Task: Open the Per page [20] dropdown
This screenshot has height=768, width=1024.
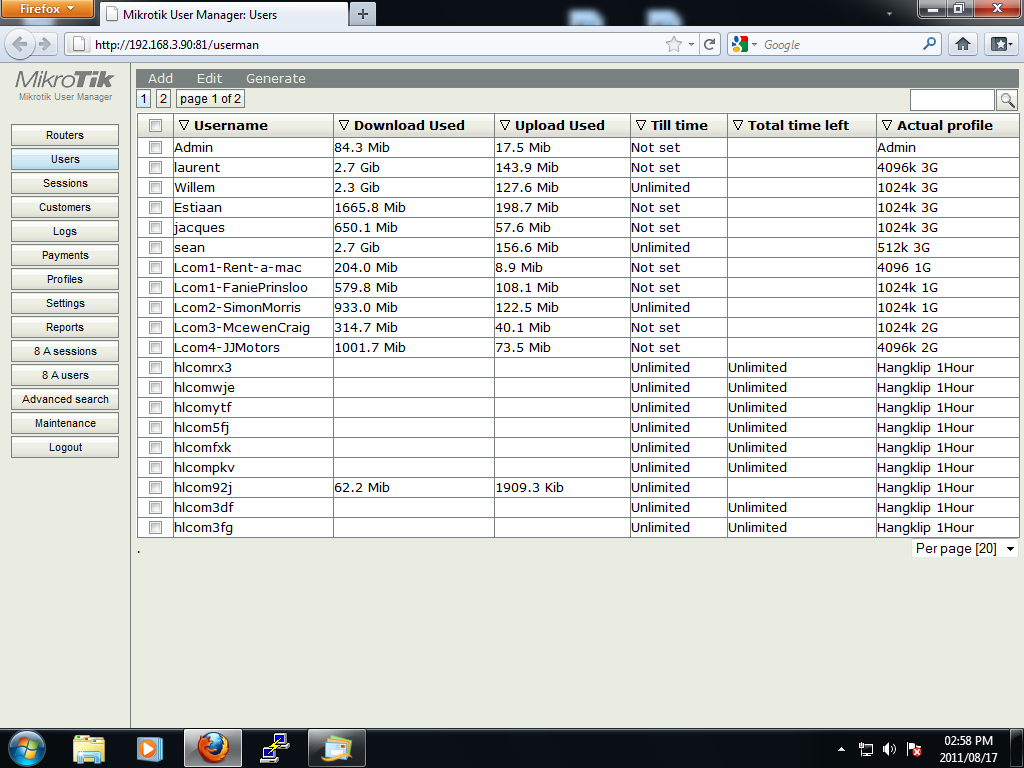Action: [x=965, y=549]
